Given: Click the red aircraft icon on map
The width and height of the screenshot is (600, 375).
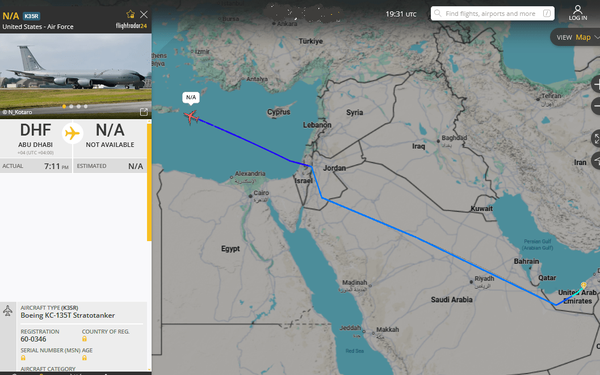Looking at the screenshot, I should 191,116.
